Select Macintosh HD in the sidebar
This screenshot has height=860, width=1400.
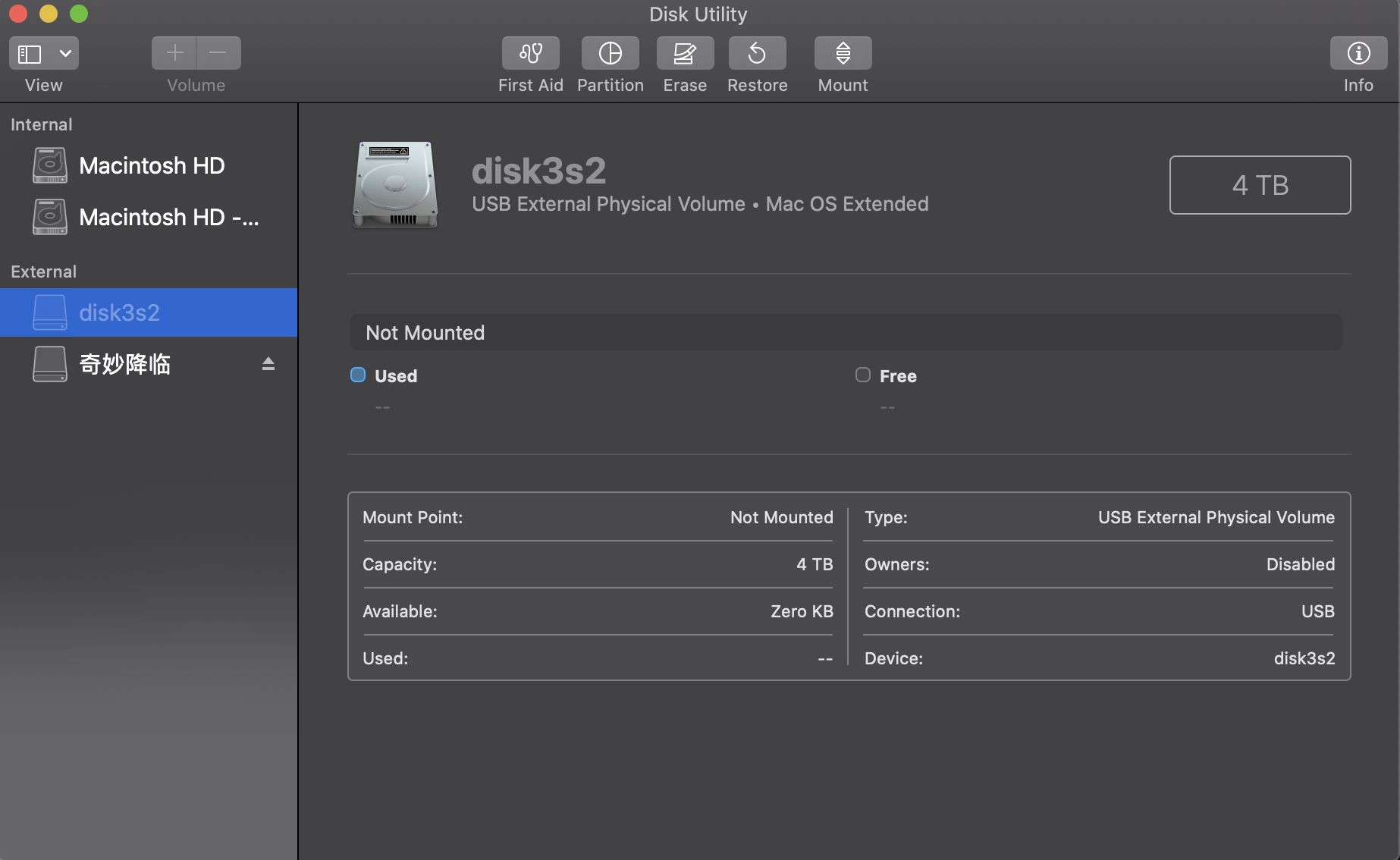(x=151, y=166)
